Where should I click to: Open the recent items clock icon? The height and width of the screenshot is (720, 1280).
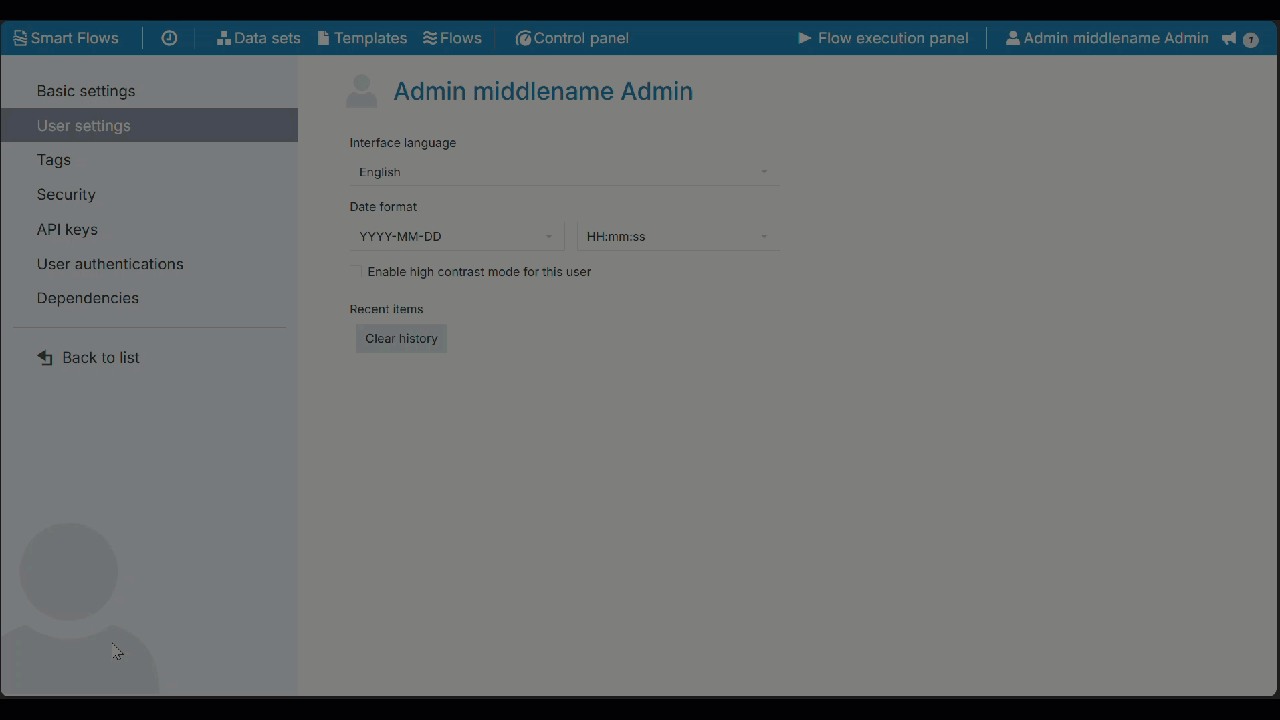click(169, 38)
